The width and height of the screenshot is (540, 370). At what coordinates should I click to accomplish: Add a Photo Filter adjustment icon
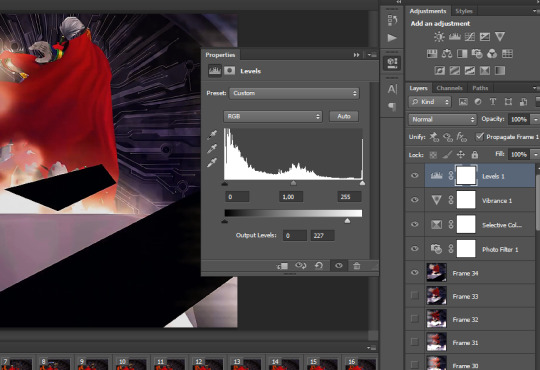click(x=477, y=53)
